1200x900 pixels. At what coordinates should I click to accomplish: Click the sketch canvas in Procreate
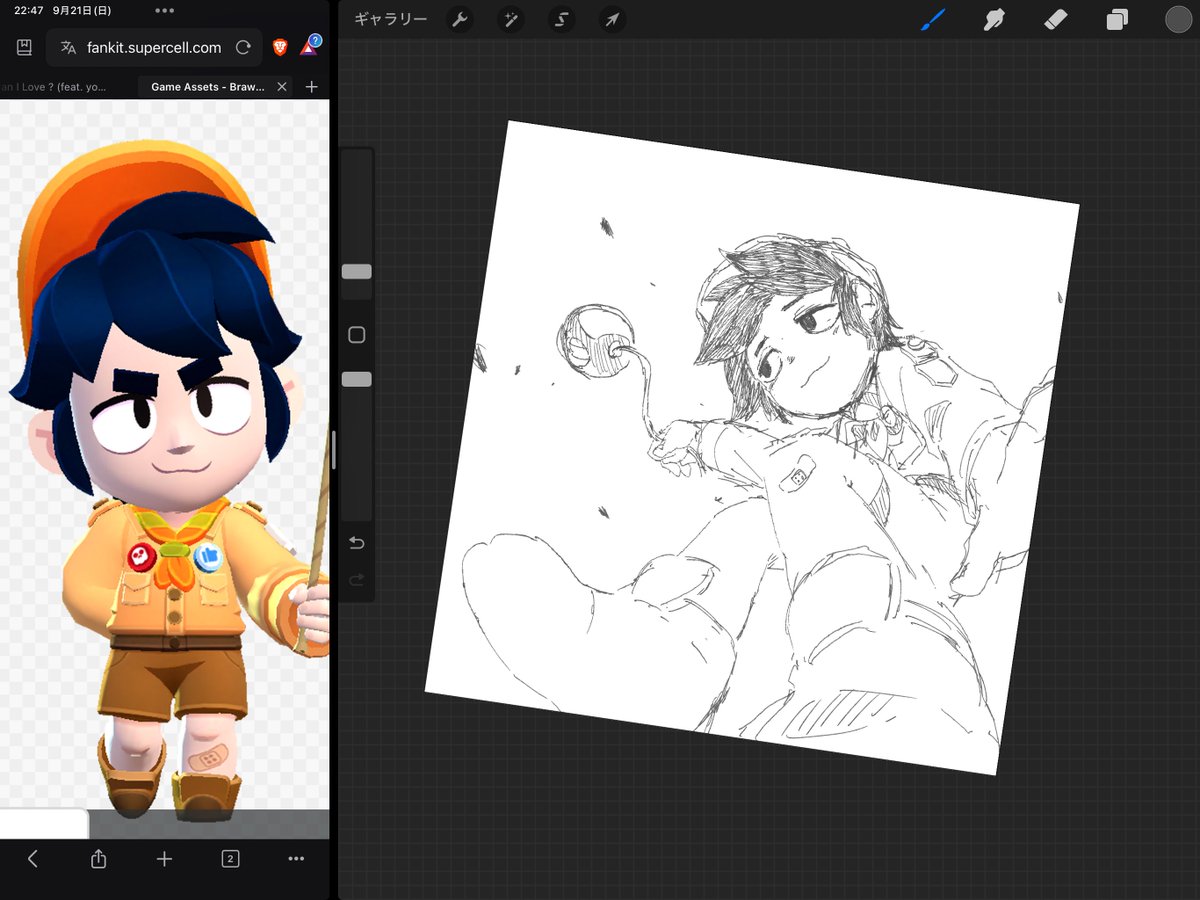tap(752, 447)
